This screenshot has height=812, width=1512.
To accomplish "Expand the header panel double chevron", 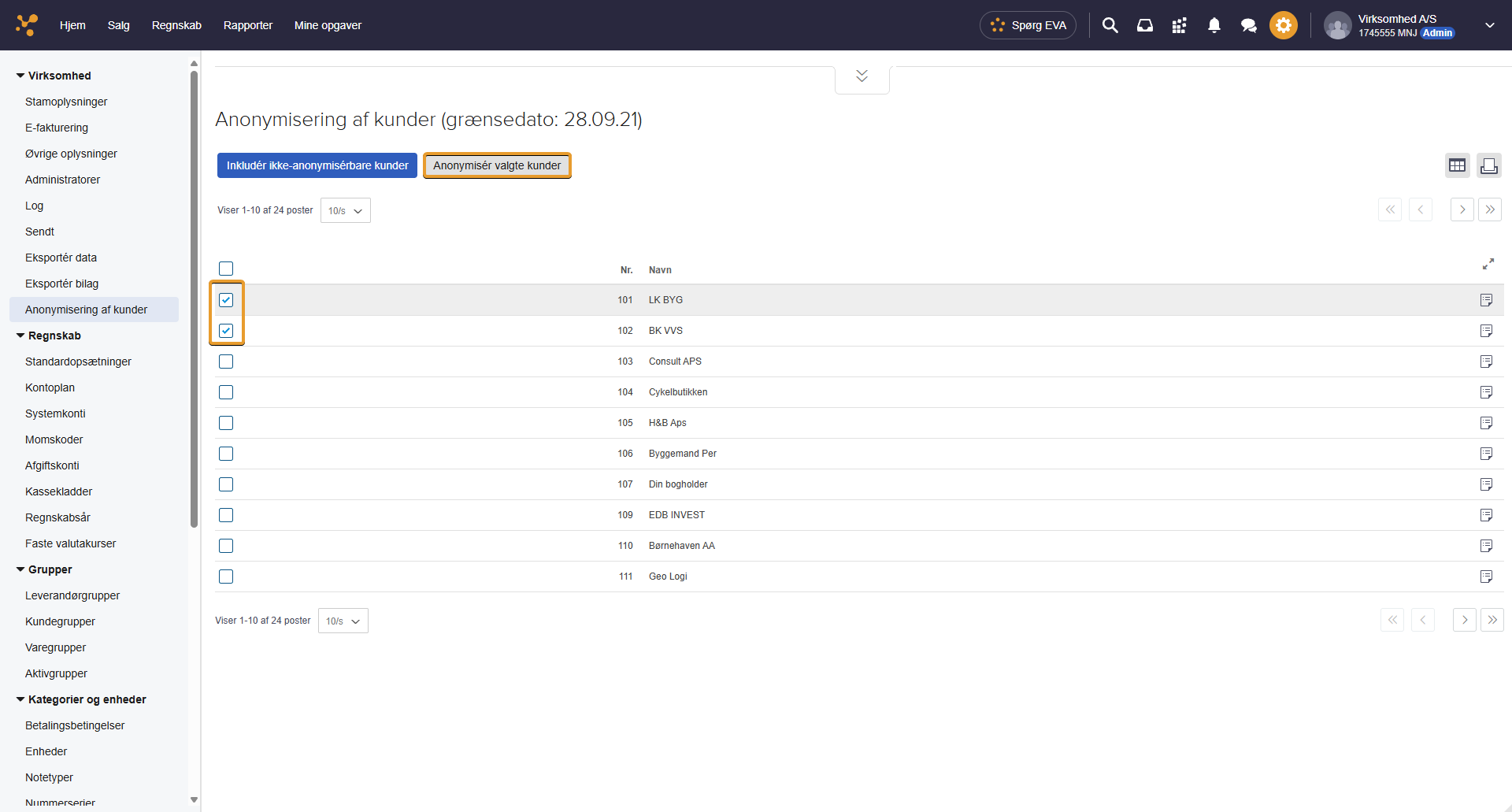I will tap(862, 76).
